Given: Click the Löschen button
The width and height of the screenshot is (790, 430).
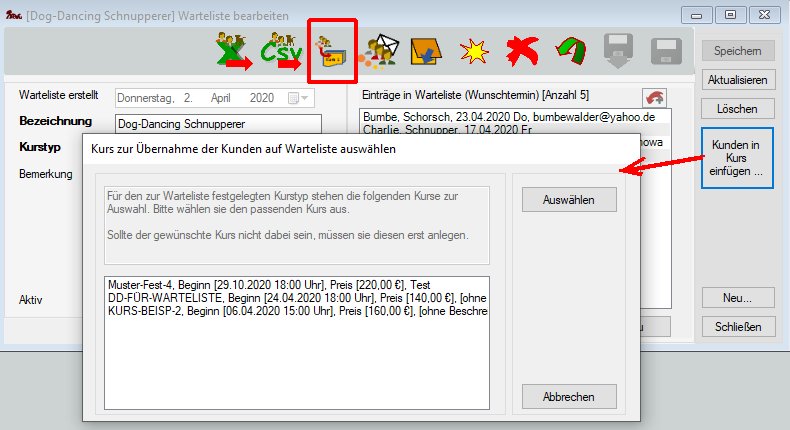Looking at the screenshot, I should pyautogui.click(x=737, y=108).
